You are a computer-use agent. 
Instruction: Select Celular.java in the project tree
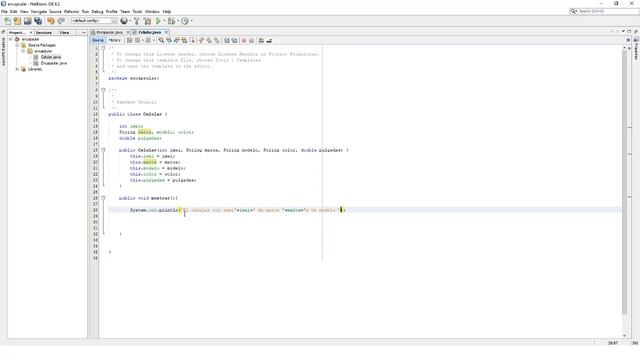[x=51, y=57]
